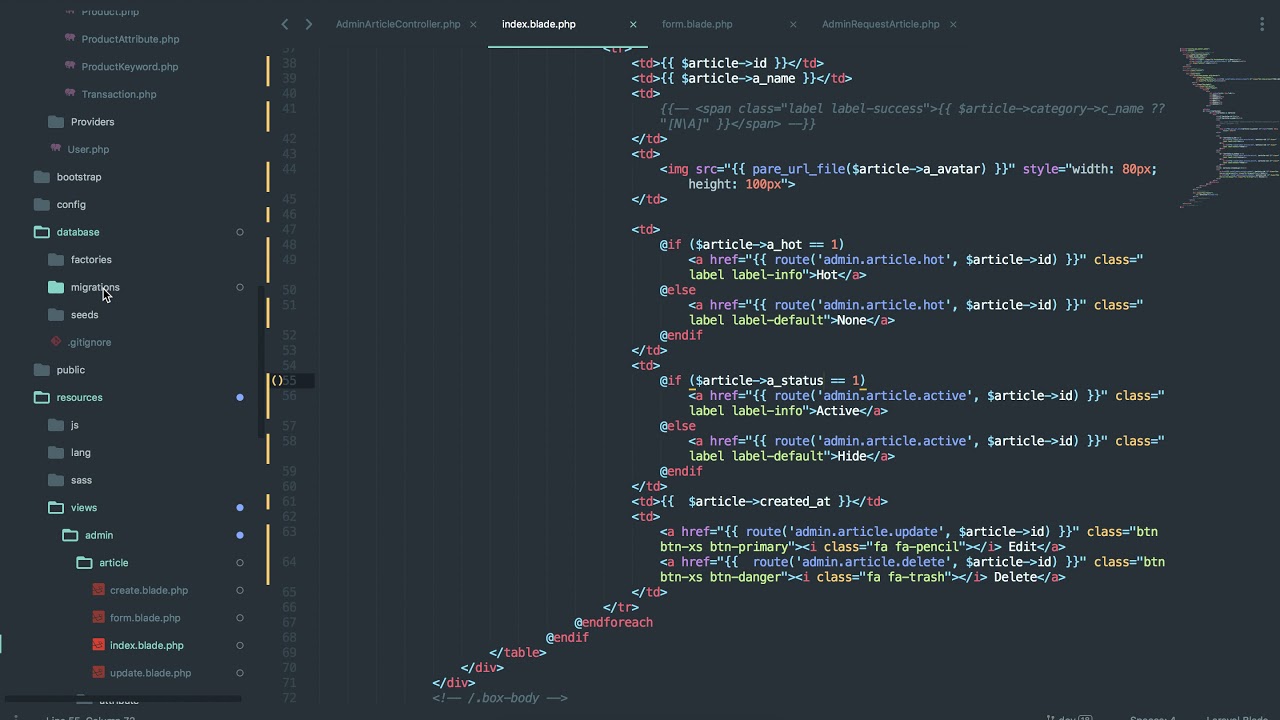Click the closing </table> tag
Viewport: 1280px width, 720px height.
click(518, 652)
